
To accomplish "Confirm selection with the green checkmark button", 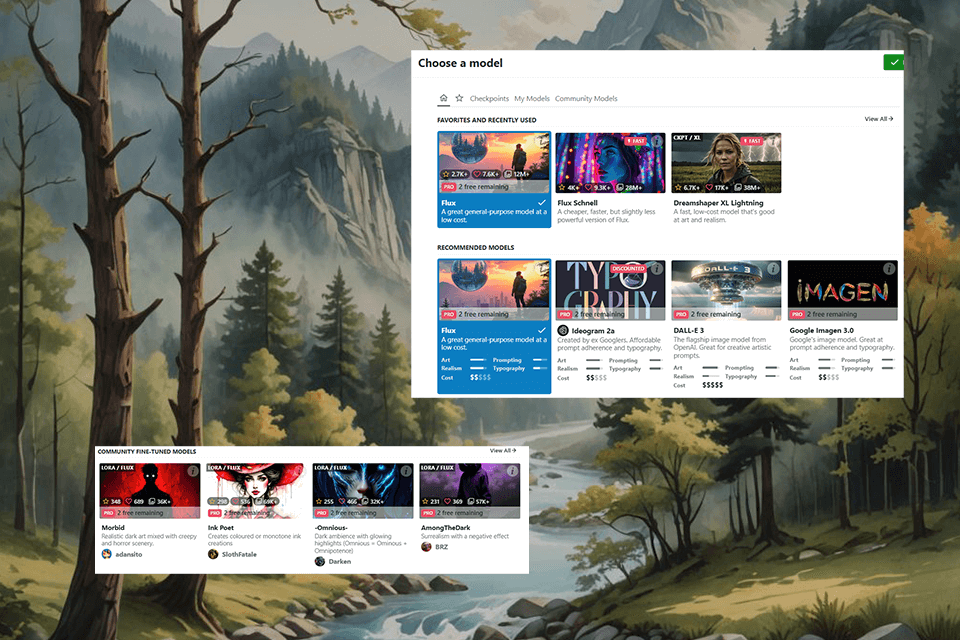I will click(893, 62).
